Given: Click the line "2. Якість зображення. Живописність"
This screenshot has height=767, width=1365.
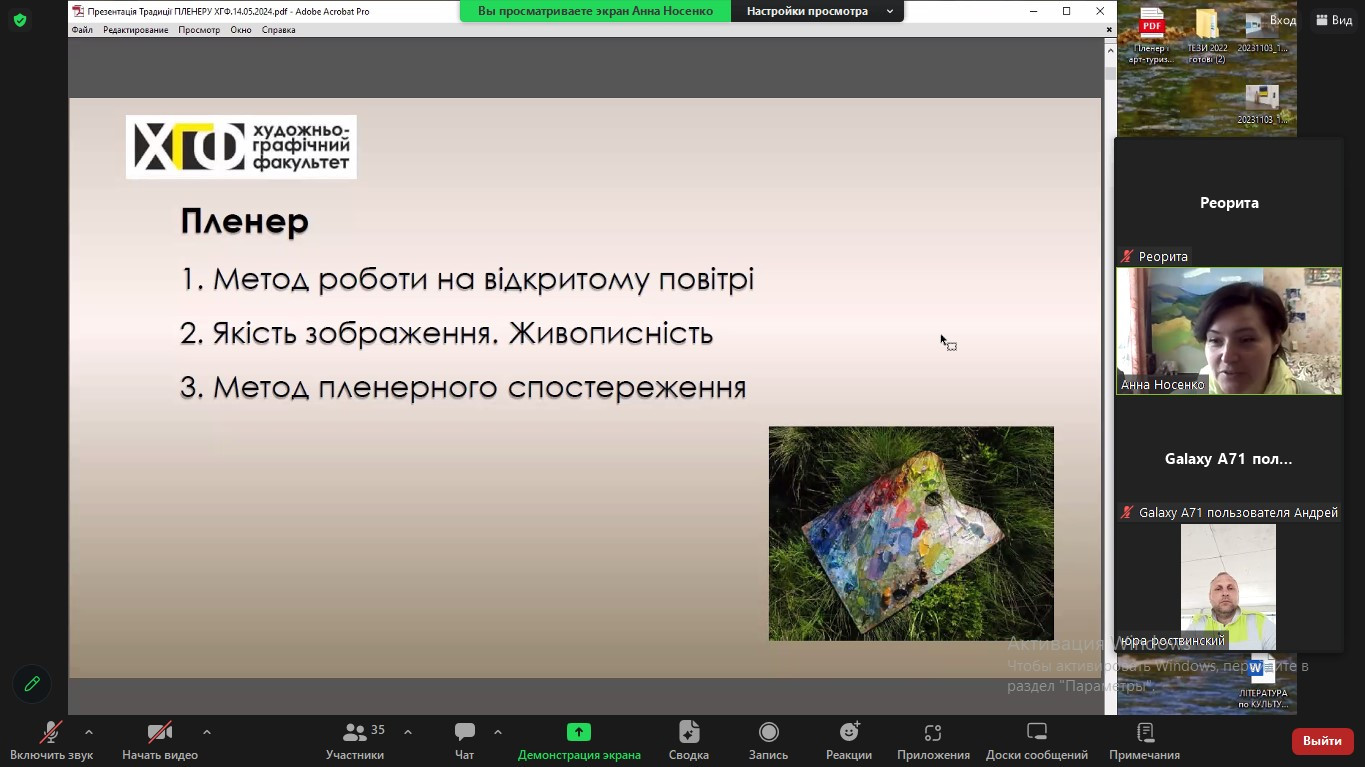Looking at the screenshot, I should point(446,333).
